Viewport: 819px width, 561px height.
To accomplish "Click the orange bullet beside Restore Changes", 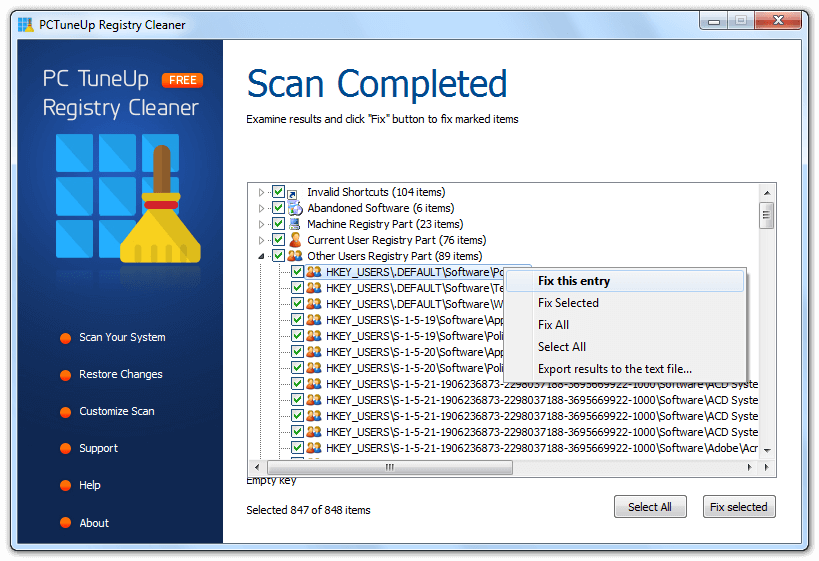I will [65, 375].
